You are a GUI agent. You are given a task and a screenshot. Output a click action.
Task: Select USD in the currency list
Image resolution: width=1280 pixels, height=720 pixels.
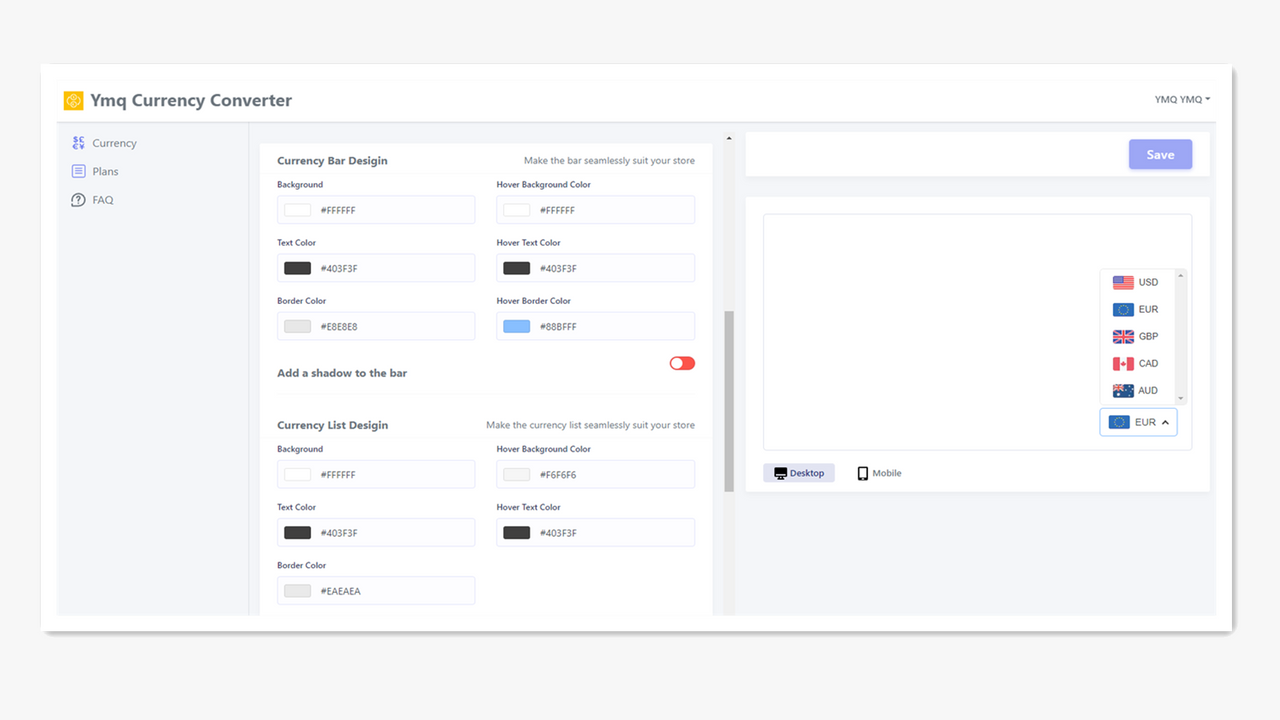point(1138,282)
